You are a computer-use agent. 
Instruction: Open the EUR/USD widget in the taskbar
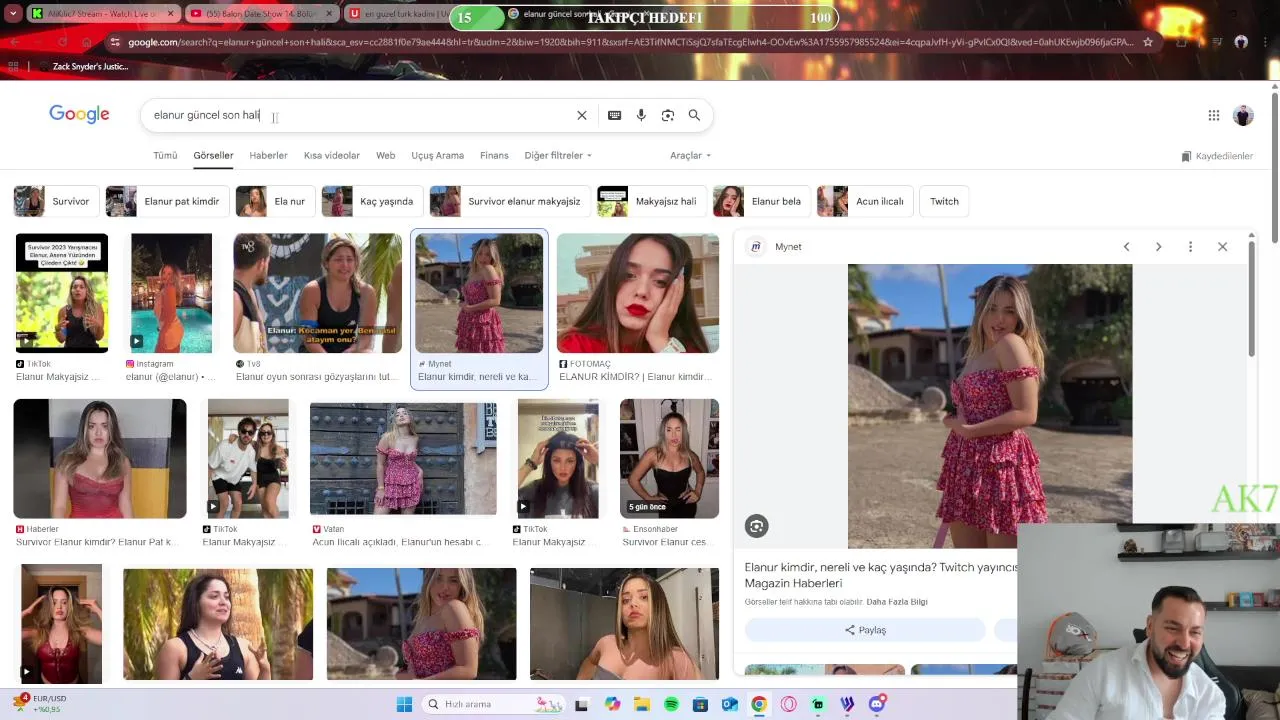(x=38, y=704)
